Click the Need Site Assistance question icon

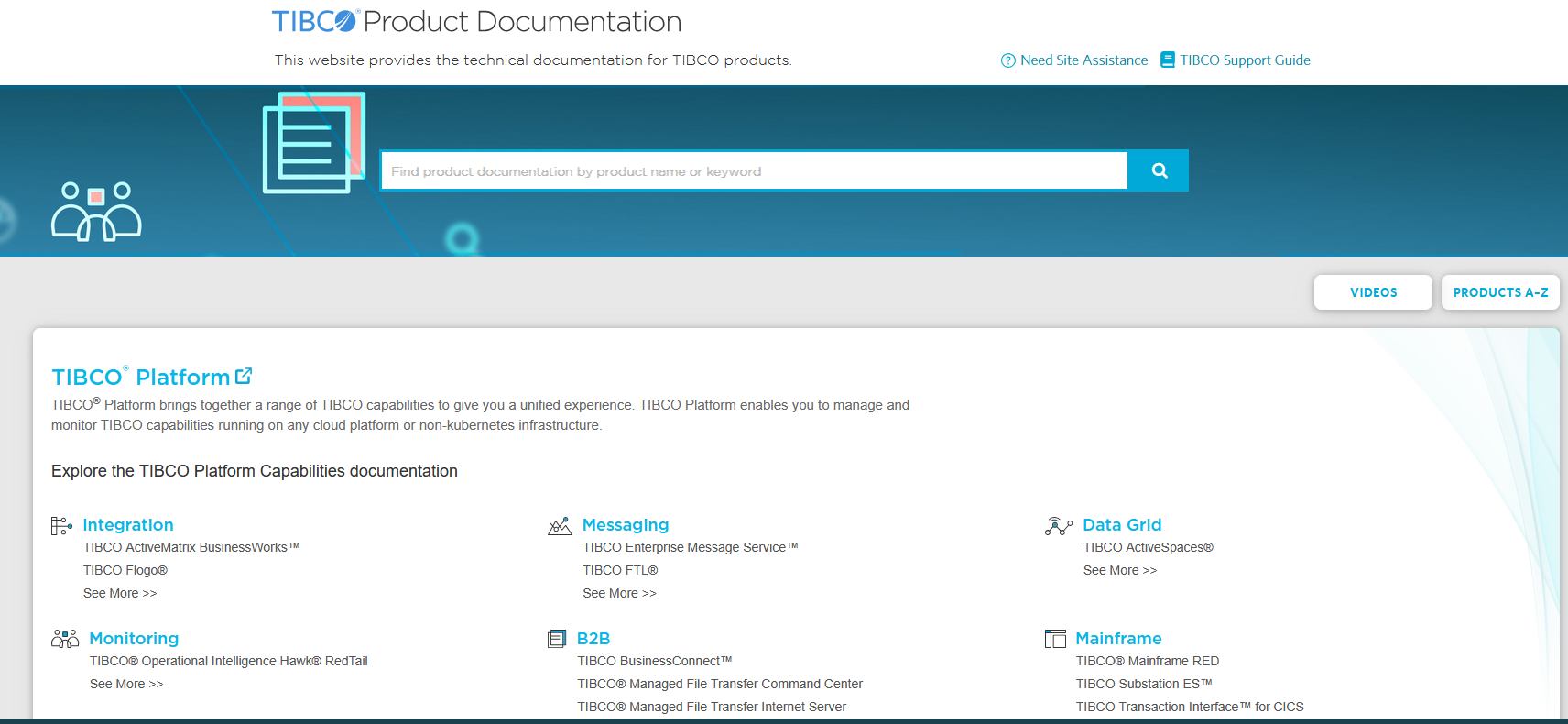pyautogui.click(x=1008, y=60)
